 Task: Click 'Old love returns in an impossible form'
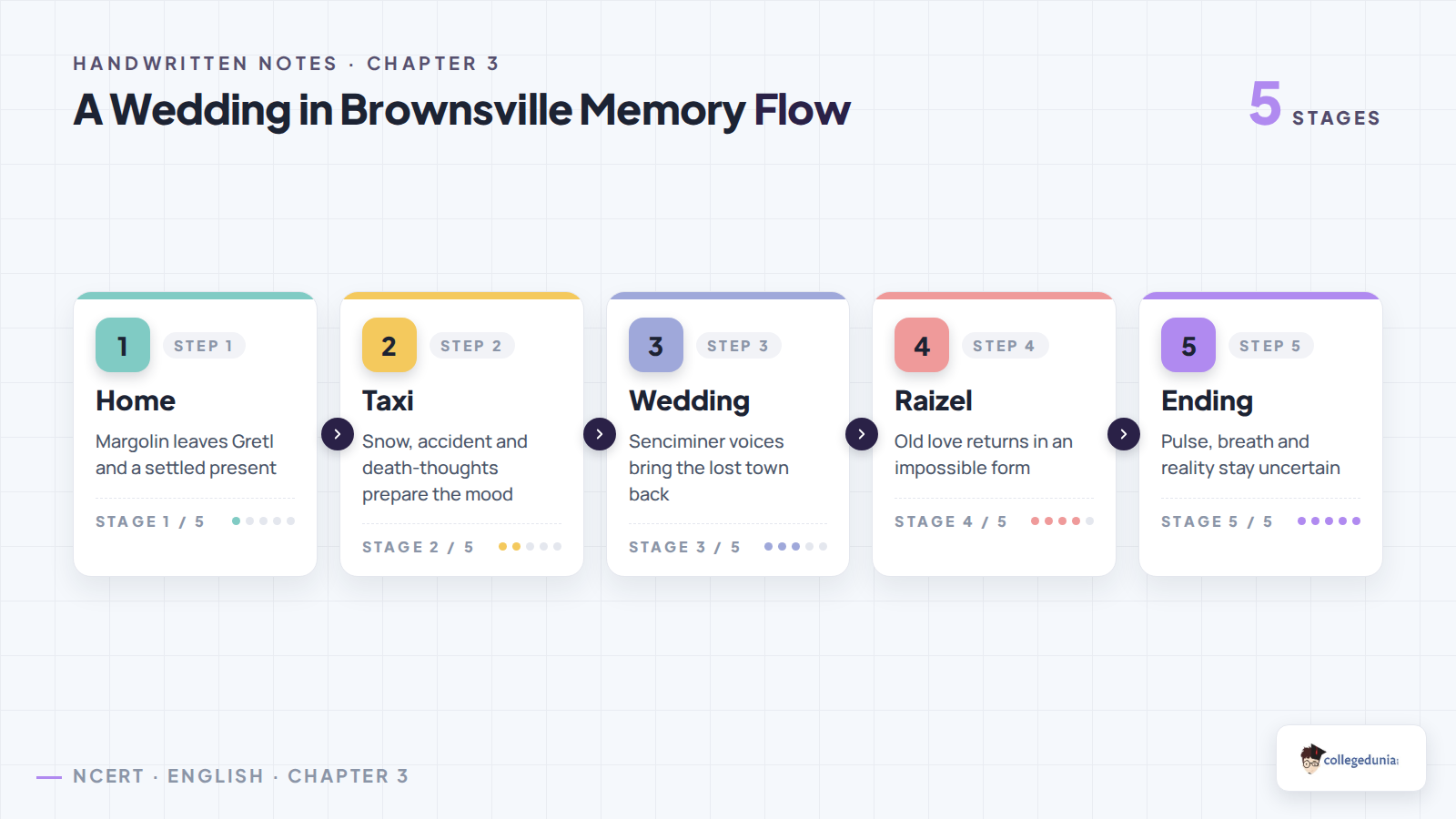pyautogui.click(x=984, y=454)
